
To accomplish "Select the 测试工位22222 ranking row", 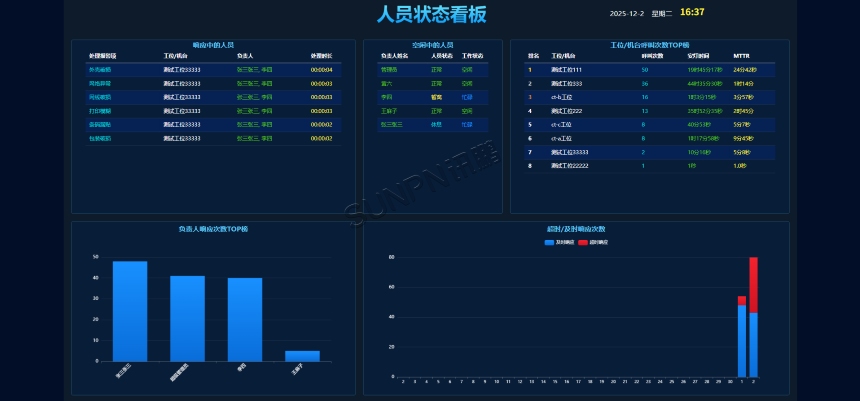I will [x=569, y=165].
